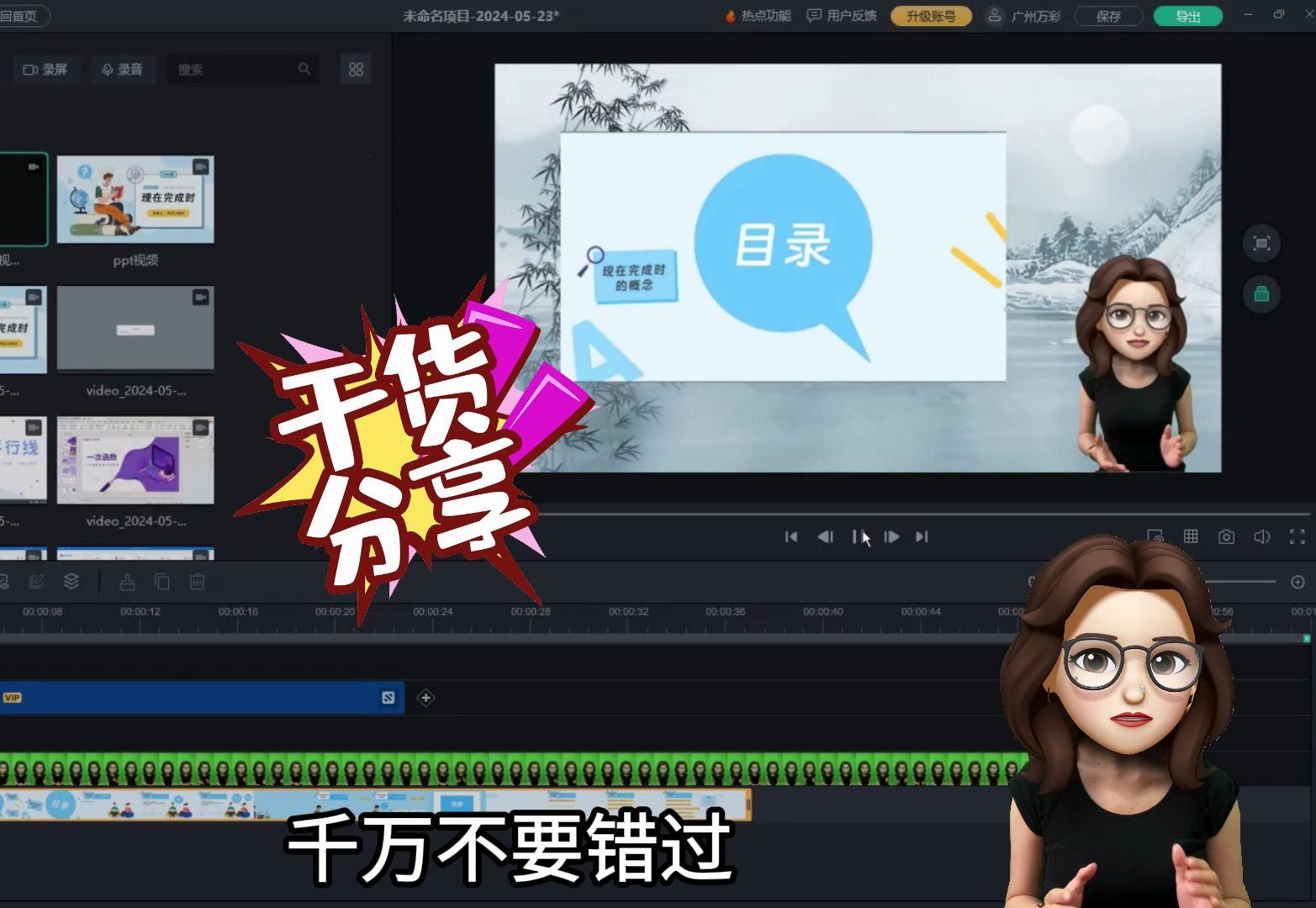Toggle the grid view layout icon
Viewport: 1316px width, 908px height.
[x=356, y=69]
